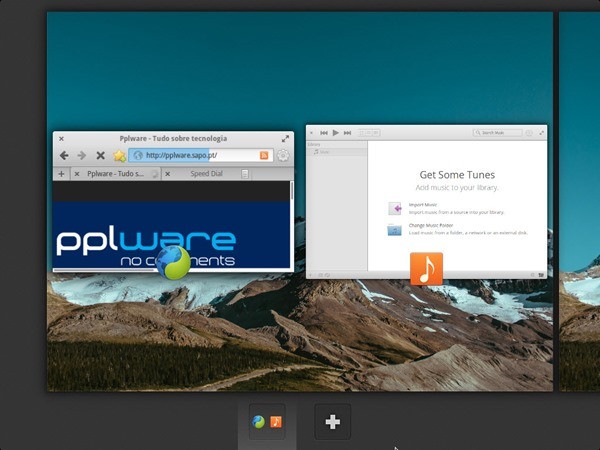Click the tab list icon after Speed Dial
600x450 pixels.
click(245, 174)
